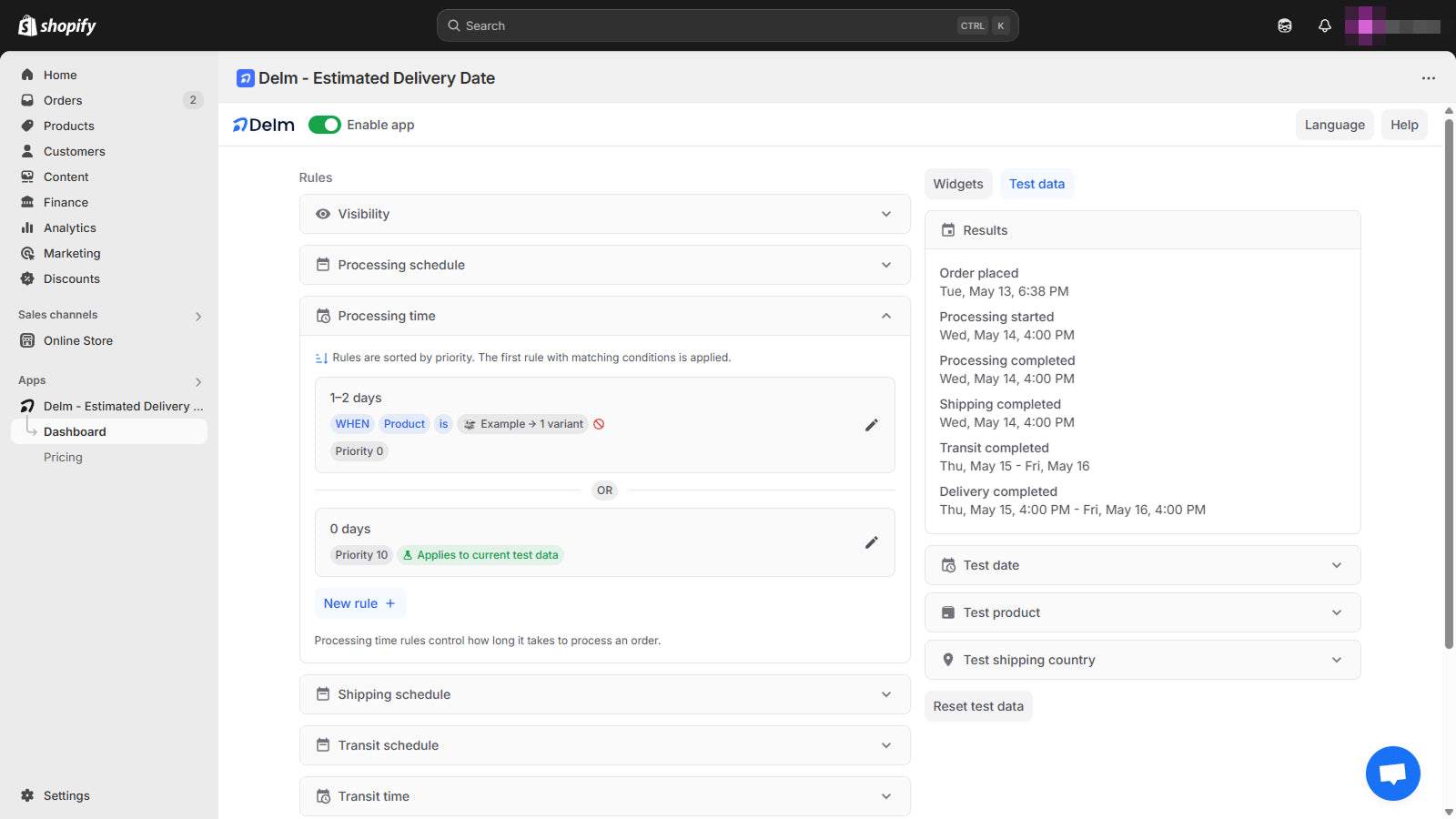The image size is (1456, 819).
Task: Click the Shopify logo
Action: [x=57, y=25]
